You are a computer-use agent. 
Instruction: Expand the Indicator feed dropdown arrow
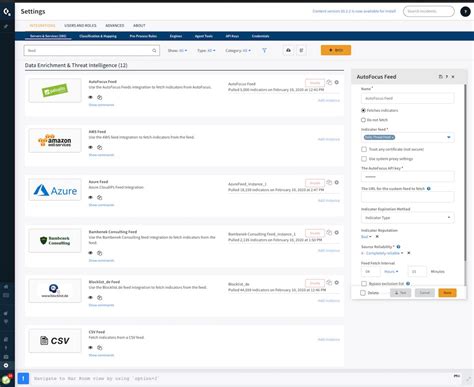coord(449,137)
